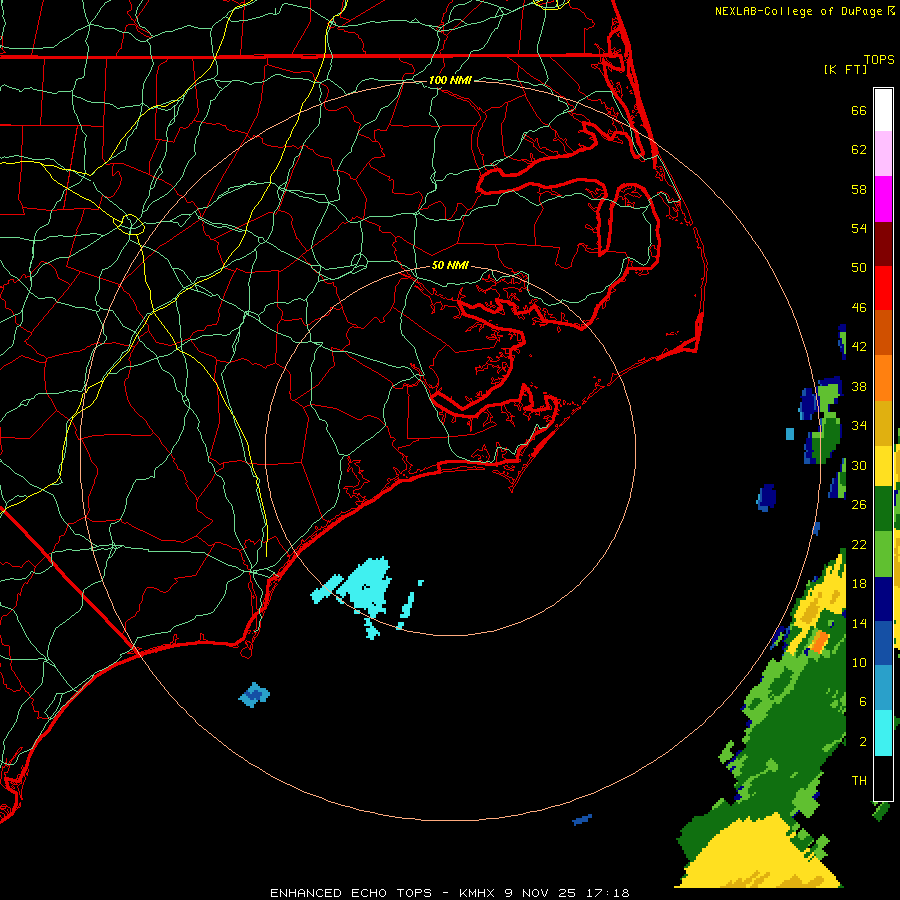Image resolution: width=900 pixels, height=900 pixels.
Task: Click the 'TH' legend label
Action: pyautogui.click(x=859, y=781)
